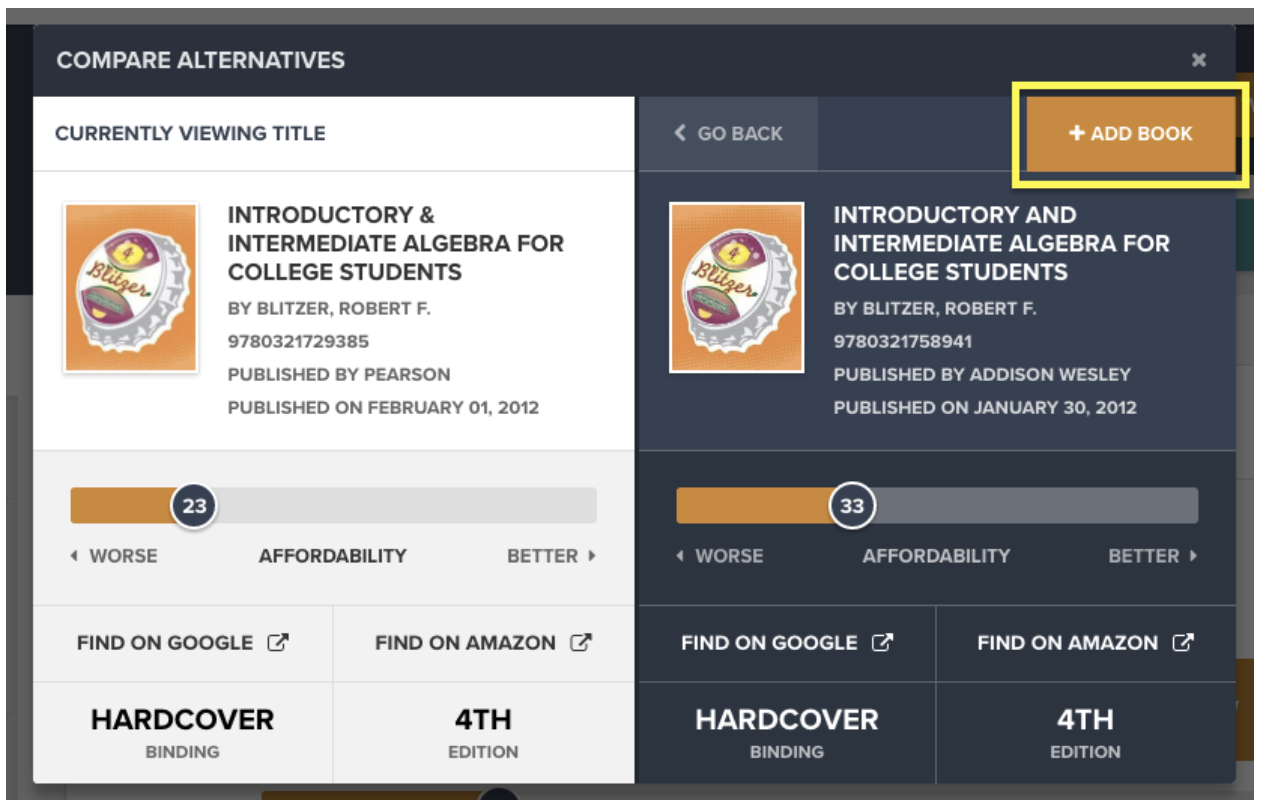This screenshot has width=1264, height=800.
Task: Click external link icon beside right Google link
Action: pos(882,643)
